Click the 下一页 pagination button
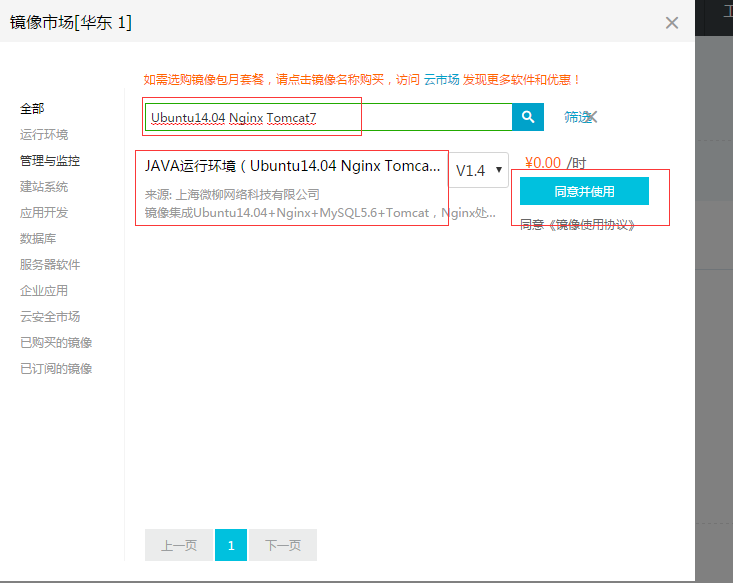Viewport: 733px width, 583px height. 283,545
